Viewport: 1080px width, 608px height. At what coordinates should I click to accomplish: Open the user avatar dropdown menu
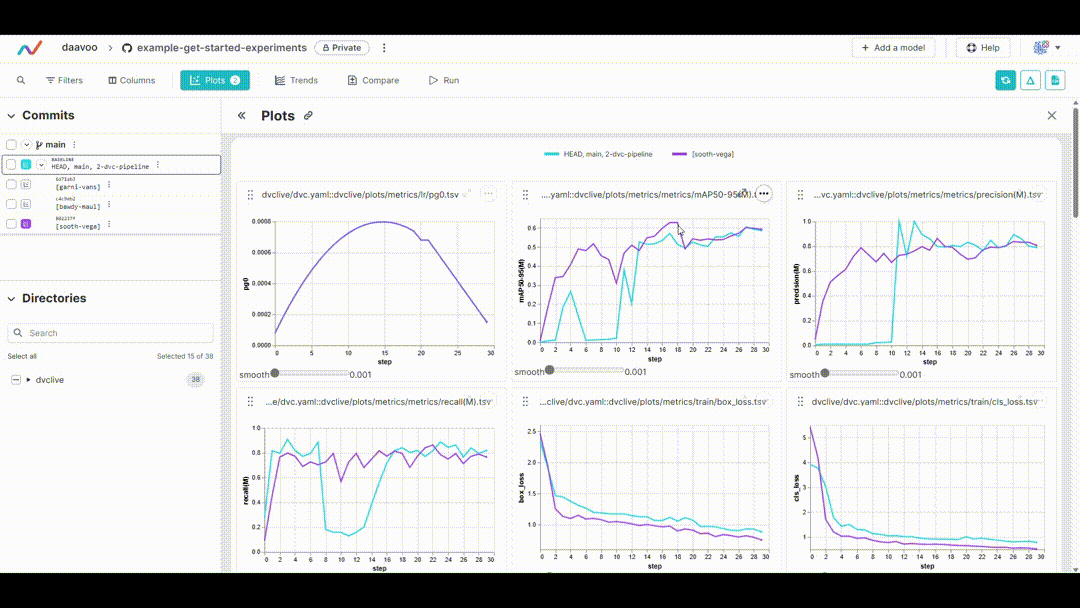[x=1046, y=48]
